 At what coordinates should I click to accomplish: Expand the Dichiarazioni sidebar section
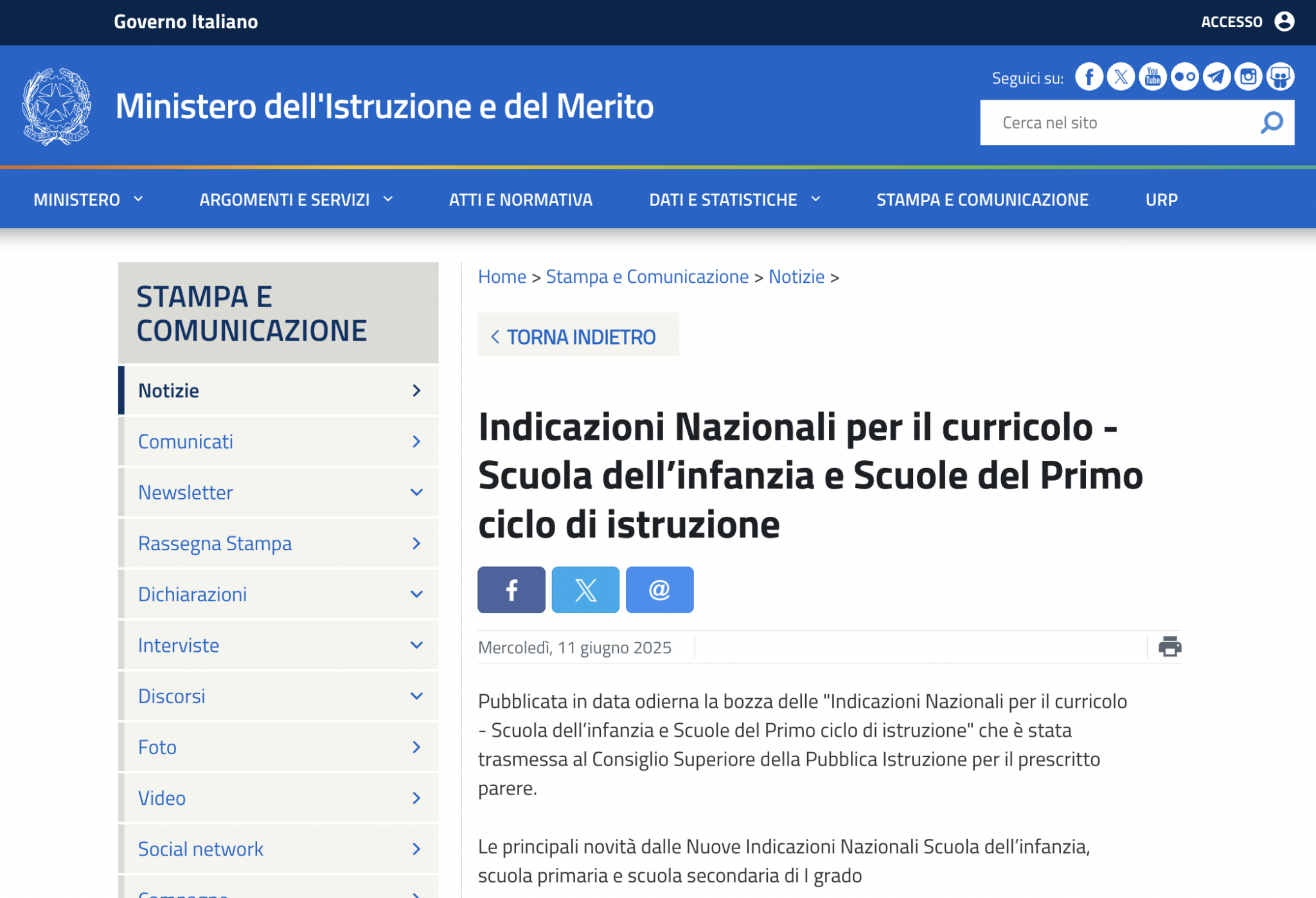[416, 594]
